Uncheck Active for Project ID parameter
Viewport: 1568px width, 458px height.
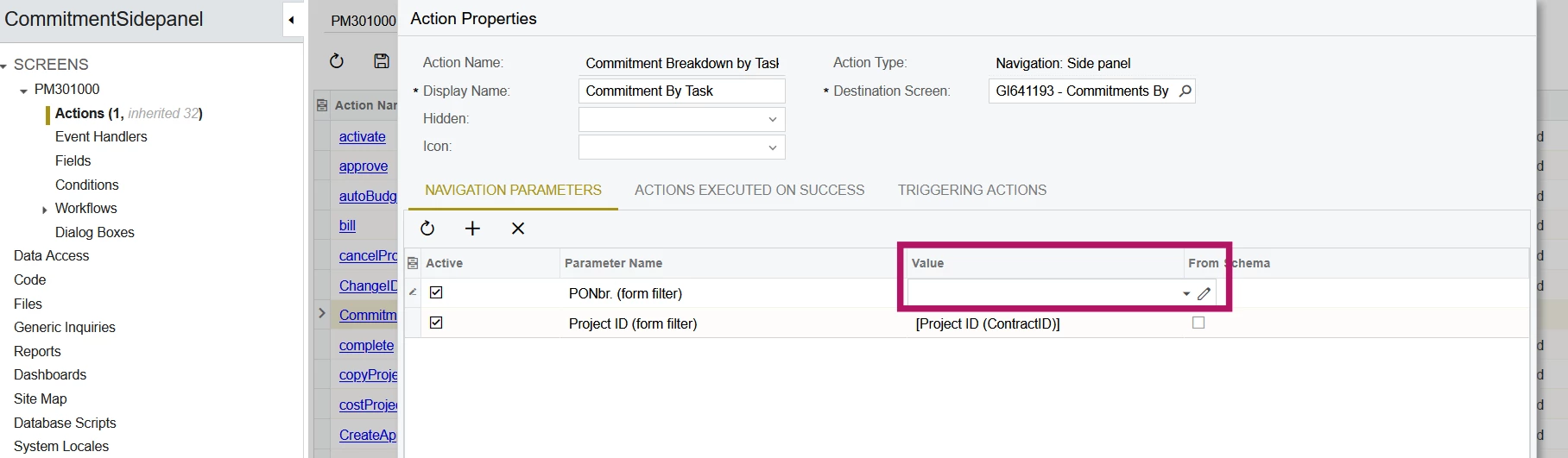pyautogui.click(x=436, y=323)
